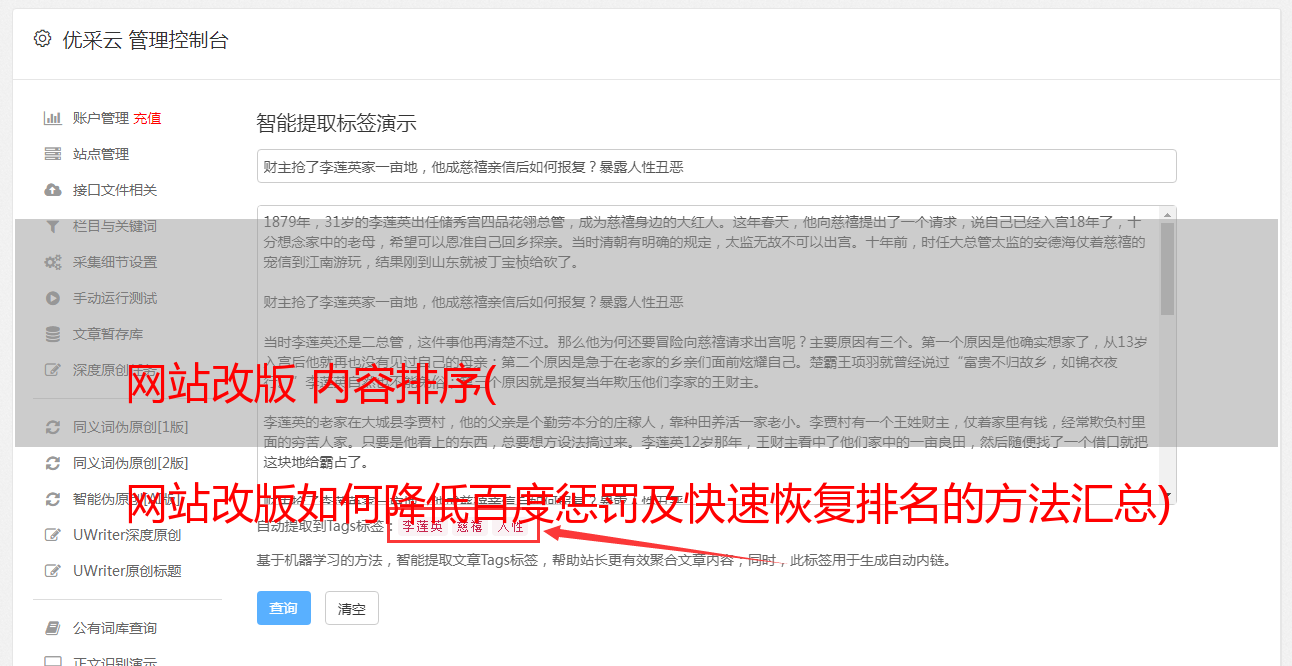Click the play icon next to 手动运行测试

click(53, 298)
